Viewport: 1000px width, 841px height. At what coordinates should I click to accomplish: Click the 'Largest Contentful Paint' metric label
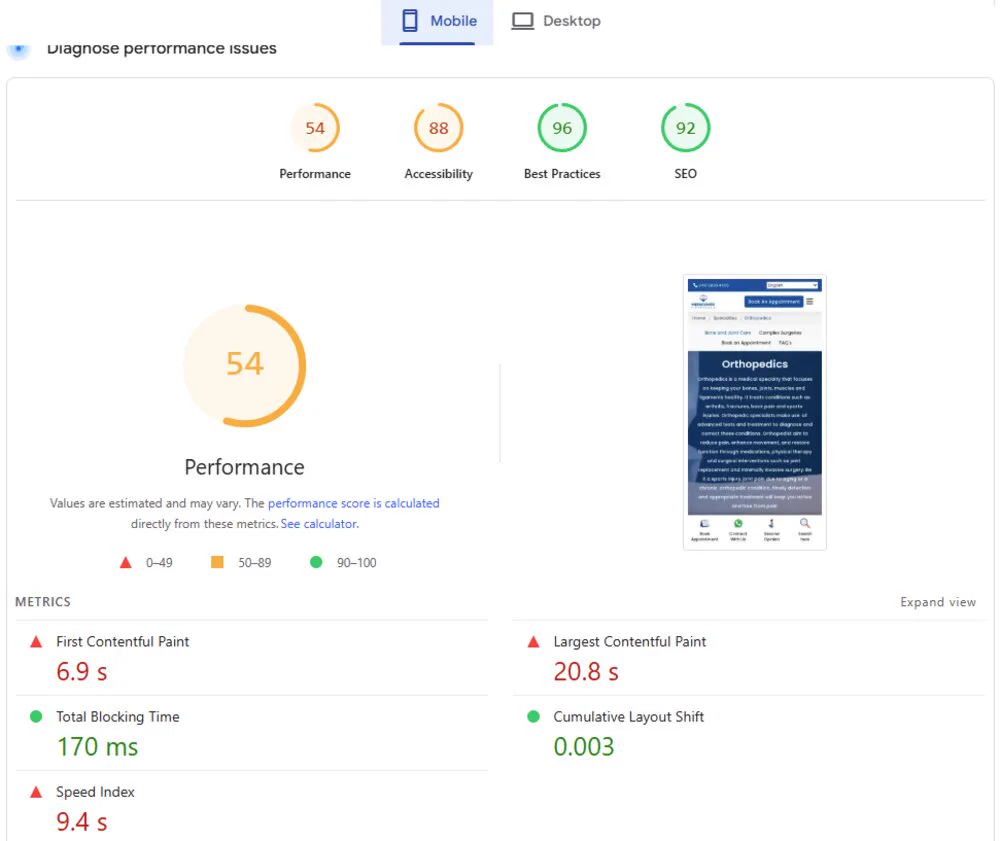point(629,641)
